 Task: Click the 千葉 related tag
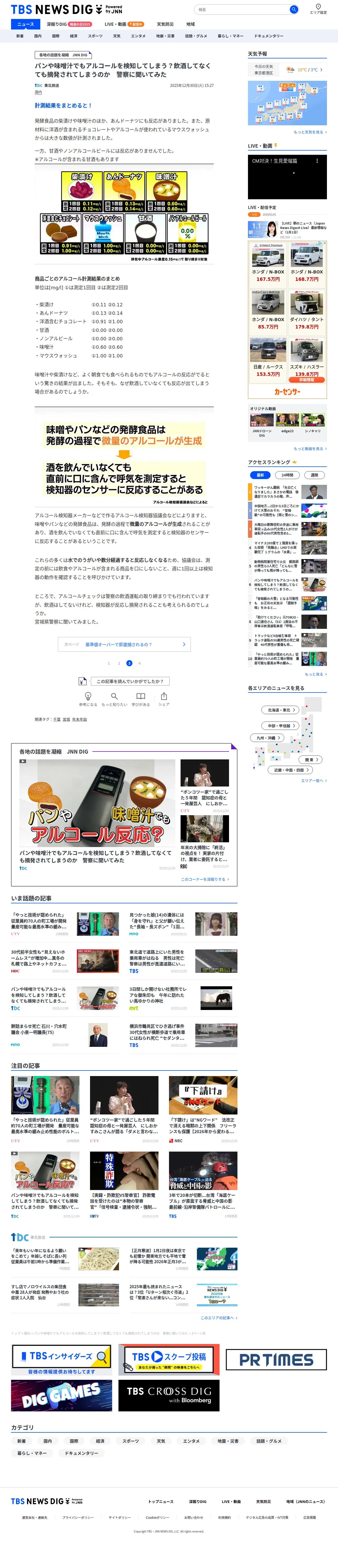(x=57, y=719)
